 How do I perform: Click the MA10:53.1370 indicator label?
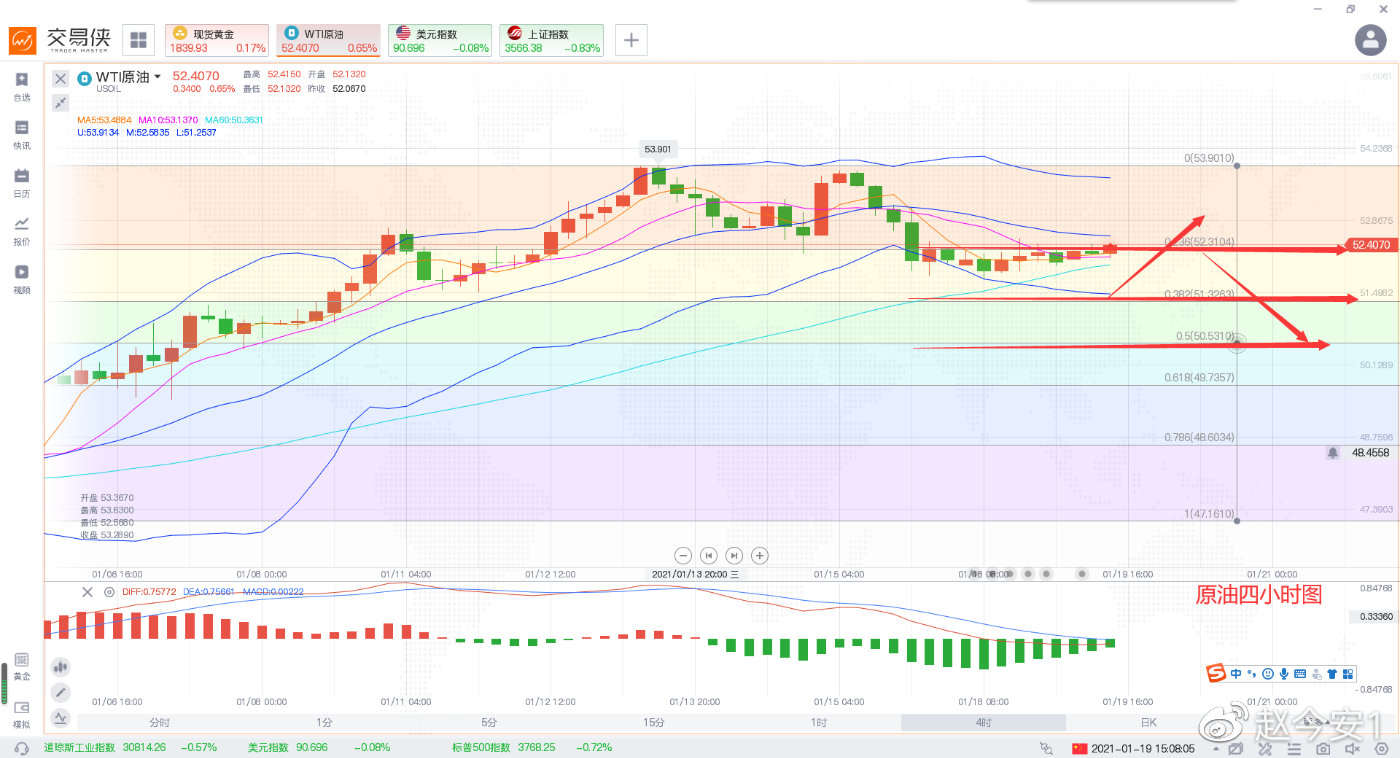coord(169,120)
